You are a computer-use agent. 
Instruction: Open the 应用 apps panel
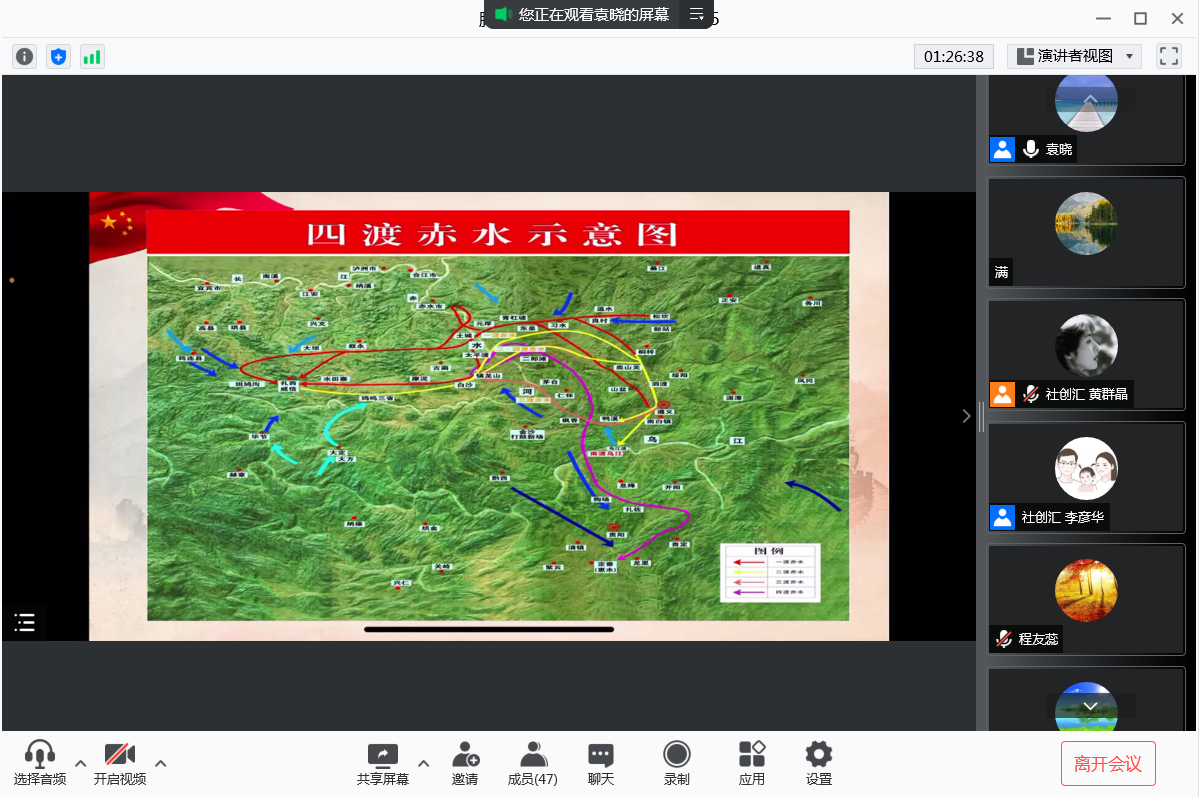[752, 763]
